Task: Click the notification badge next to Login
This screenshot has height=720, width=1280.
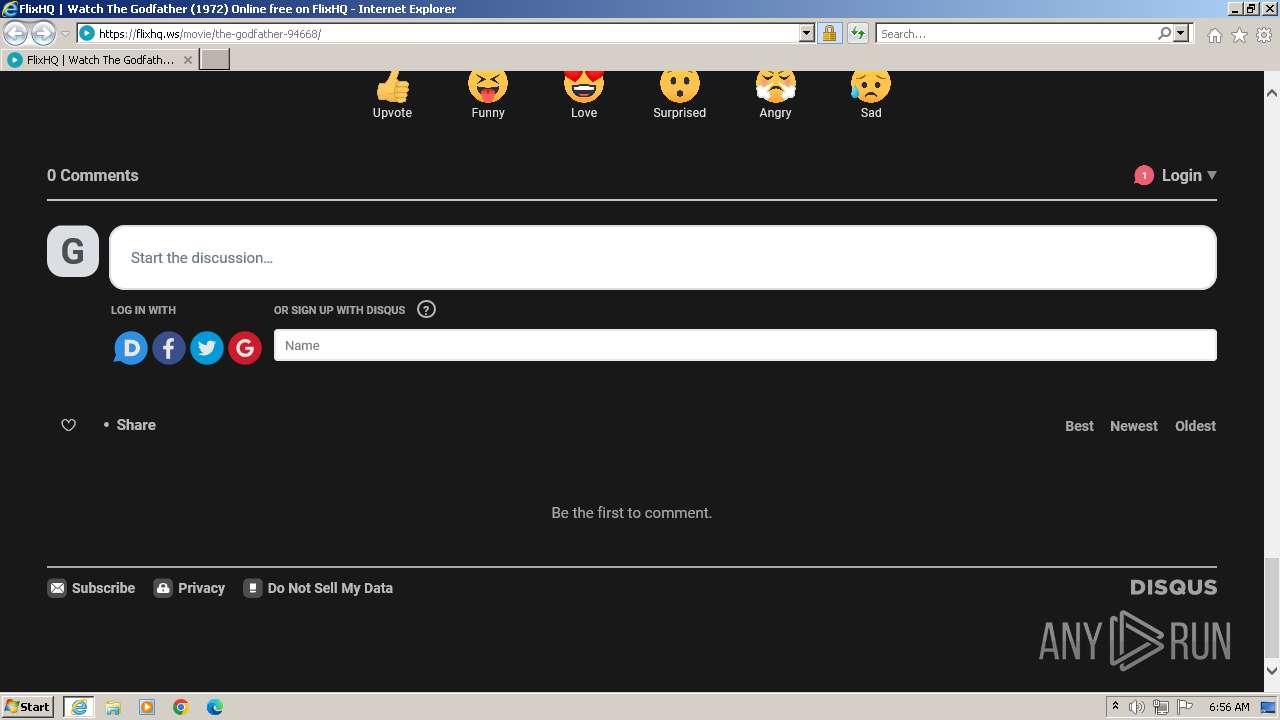Action: click(1144, 175)
